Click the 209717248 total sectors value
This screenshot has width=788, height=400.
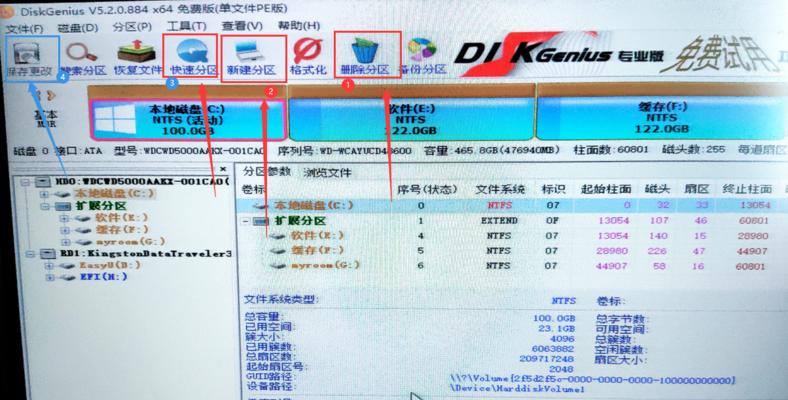click(545, 358)
